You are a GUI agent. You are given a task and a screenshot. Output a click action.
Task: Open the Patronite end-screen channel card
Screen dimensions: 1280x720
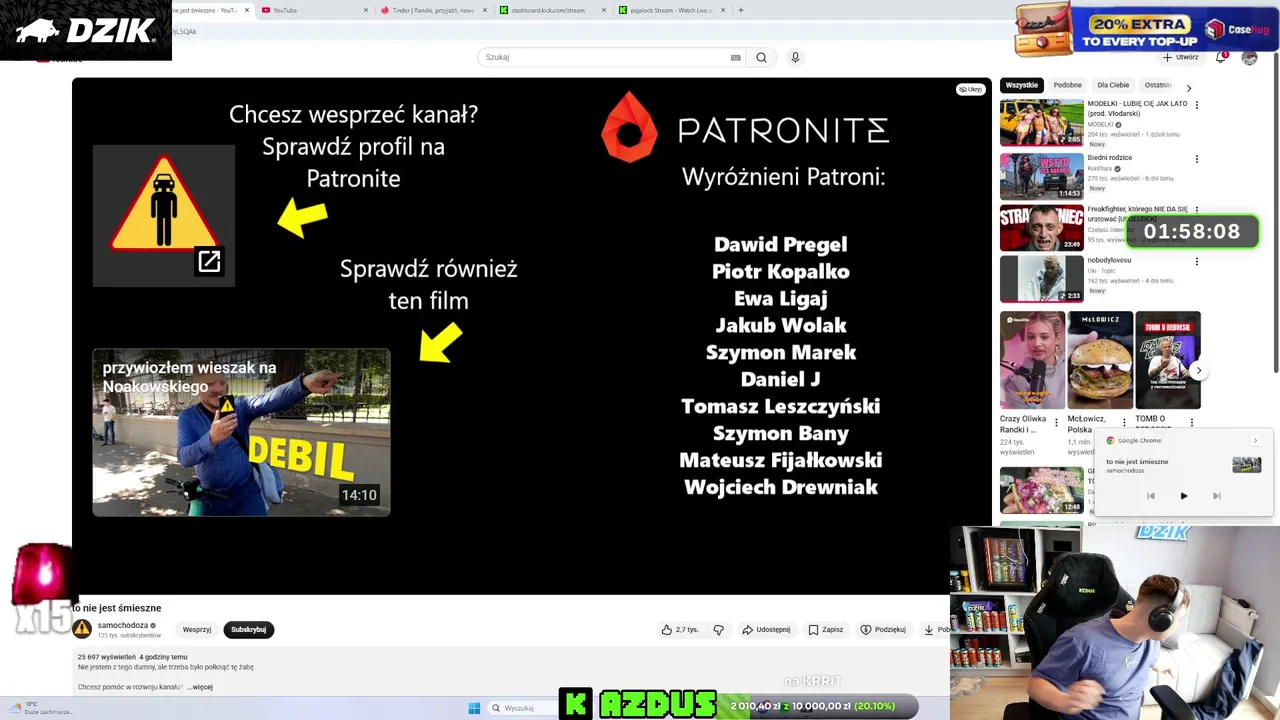click(x=164, y=216)
